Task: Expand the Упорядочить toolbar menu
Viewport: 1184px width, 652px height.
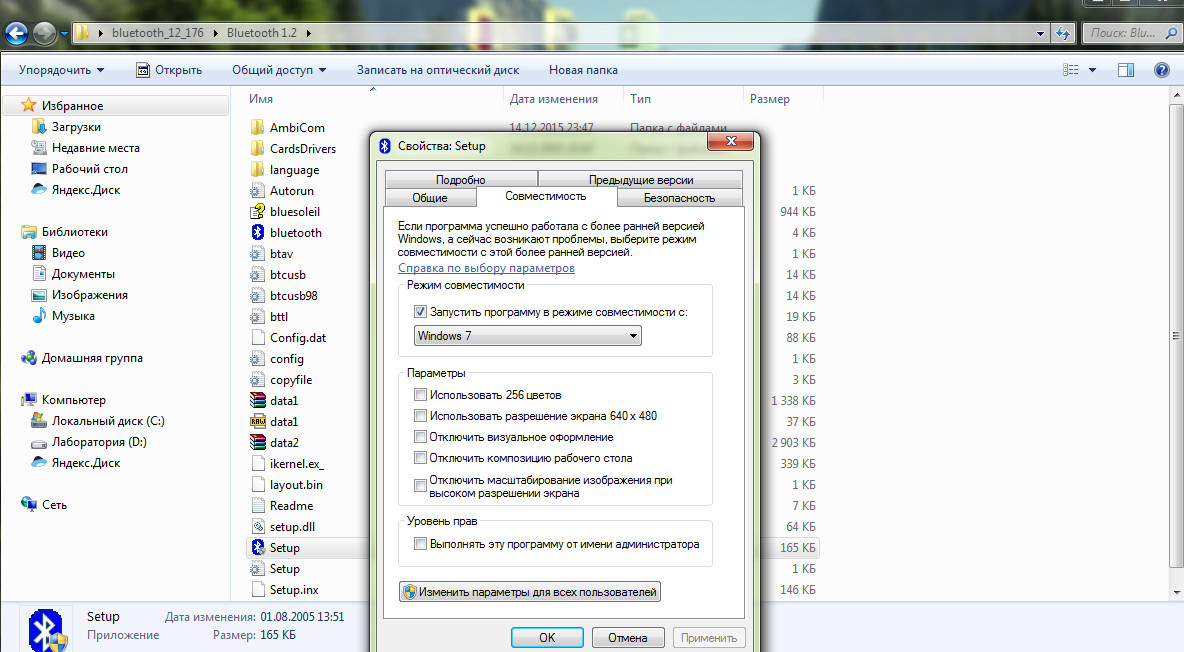Action: pos(61,70)
